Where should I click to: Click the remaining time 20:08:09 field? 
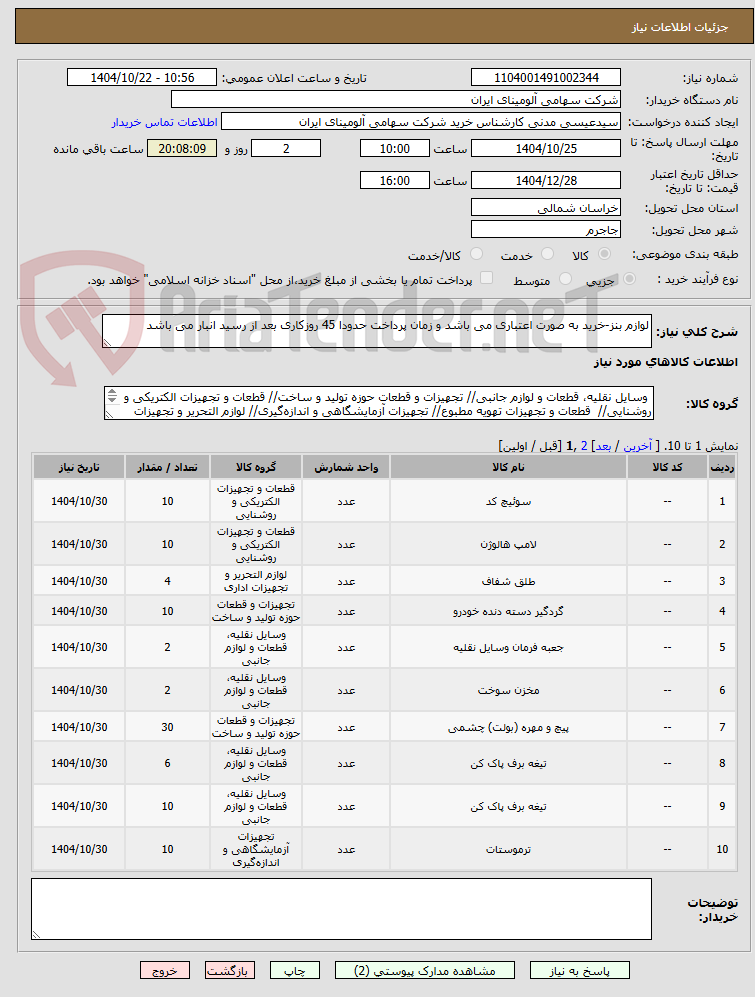point(182,149)
